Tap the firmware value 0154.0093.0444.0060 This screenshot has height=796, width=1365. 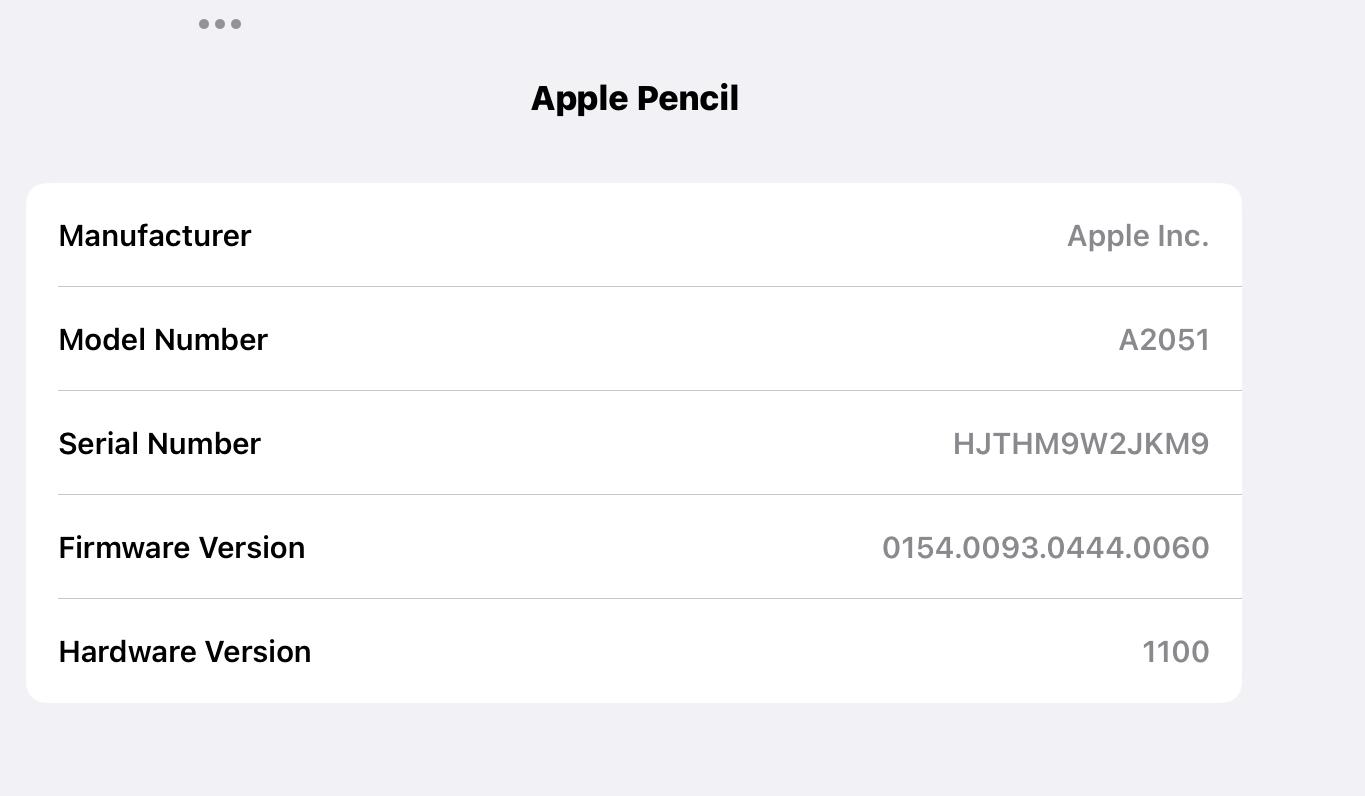(x=1045, y=548)
